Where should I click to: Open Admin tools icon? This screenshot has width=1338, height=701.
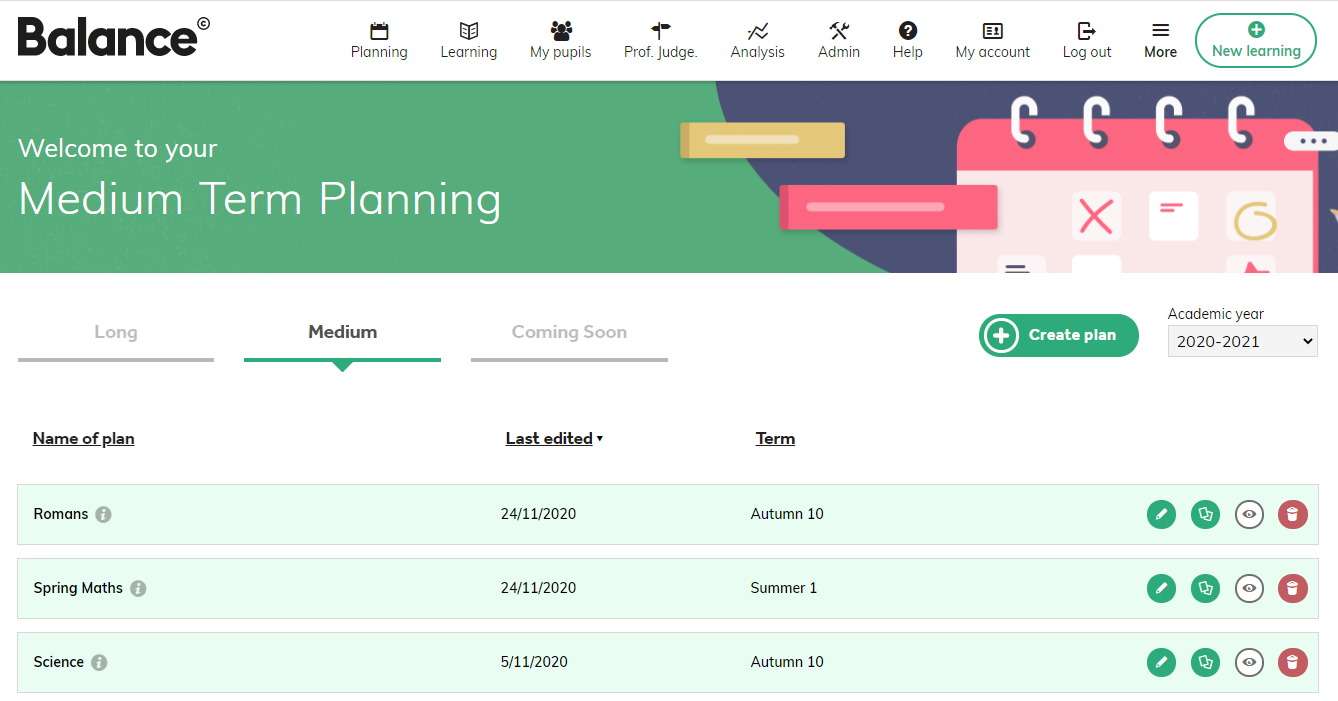point(839,31)
